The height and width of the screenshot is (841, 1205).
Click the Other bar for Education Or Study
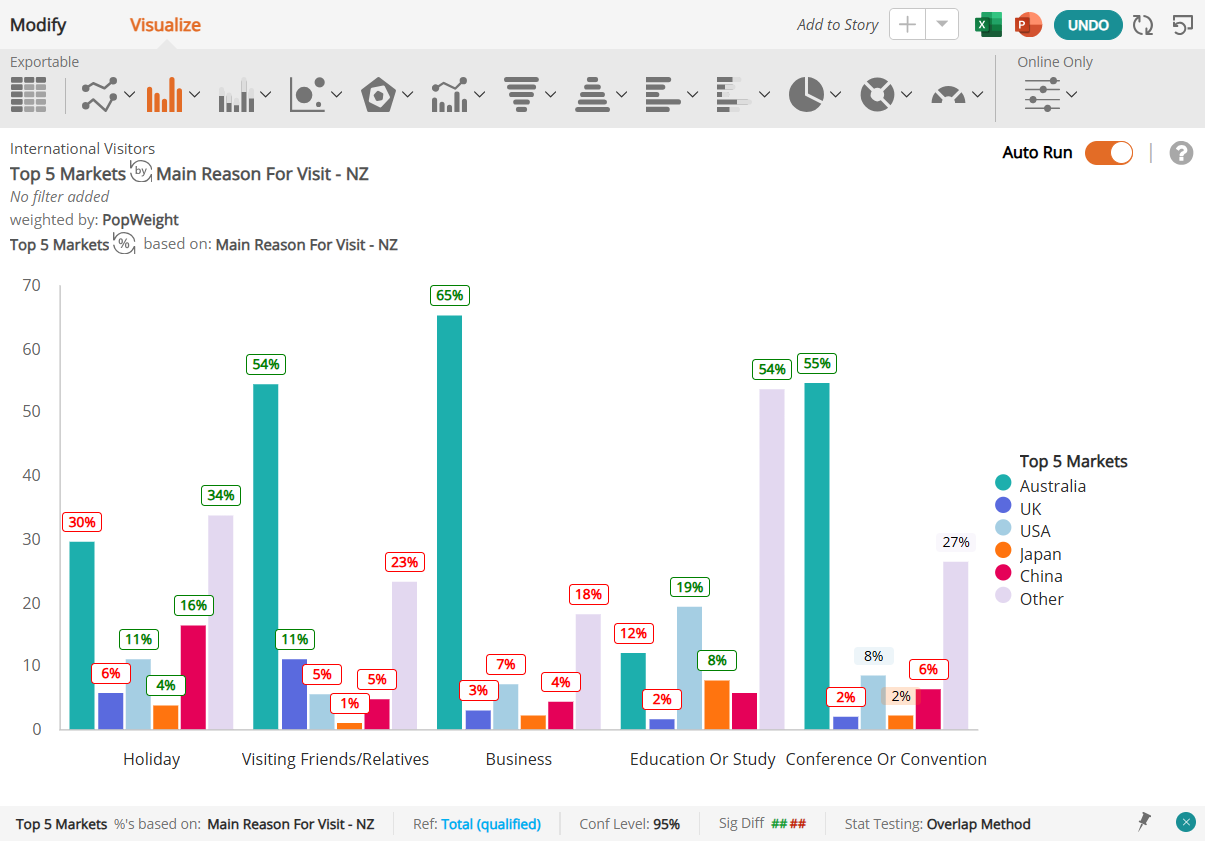coord(772,559)
